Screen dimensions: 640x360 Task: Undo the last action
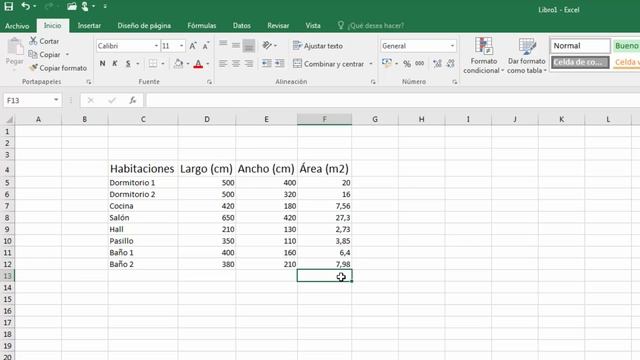[26, 6]
